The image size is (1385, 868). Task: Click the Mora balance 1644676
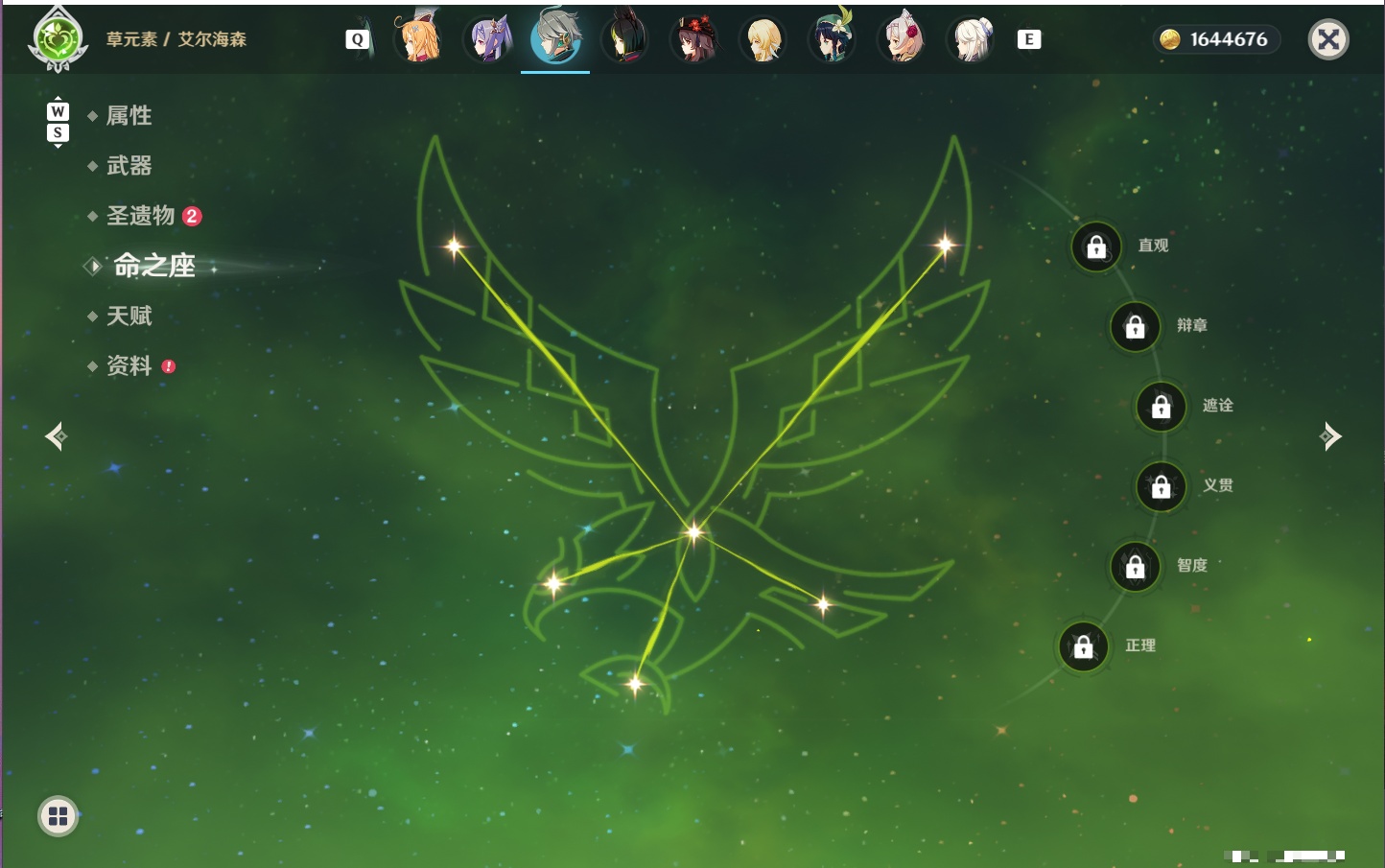(1229, 39)
